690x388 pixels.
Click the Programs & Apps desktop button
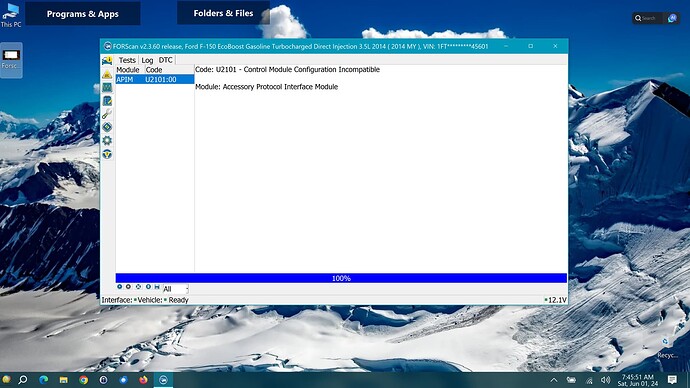point(83,14)
